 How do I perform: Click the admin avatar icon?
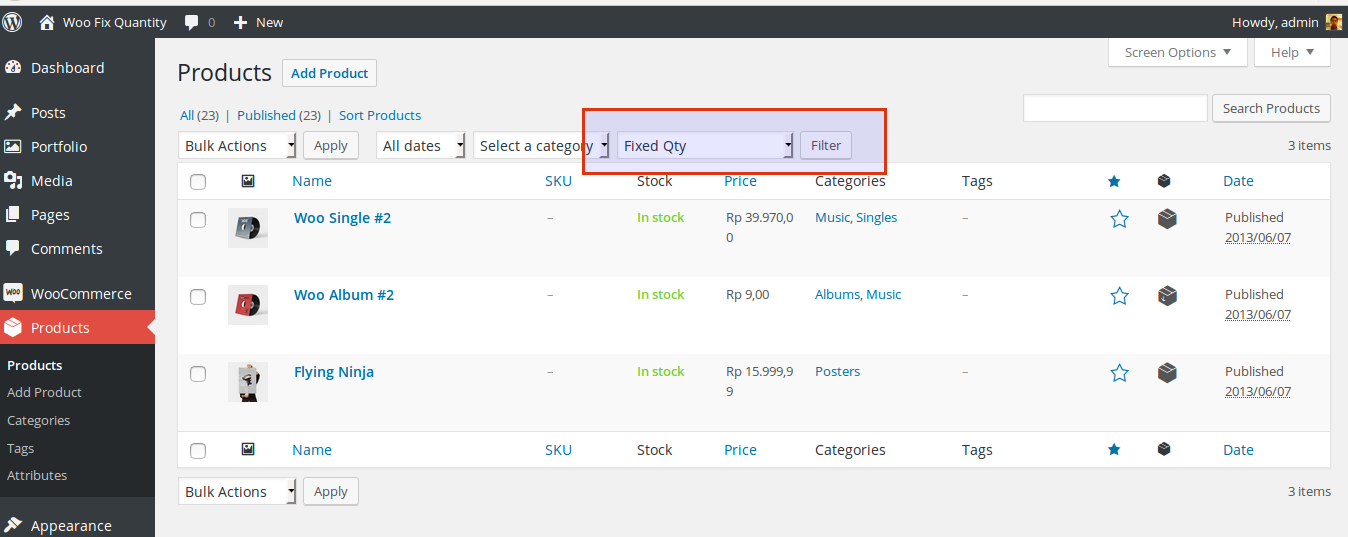(1334, 22)
